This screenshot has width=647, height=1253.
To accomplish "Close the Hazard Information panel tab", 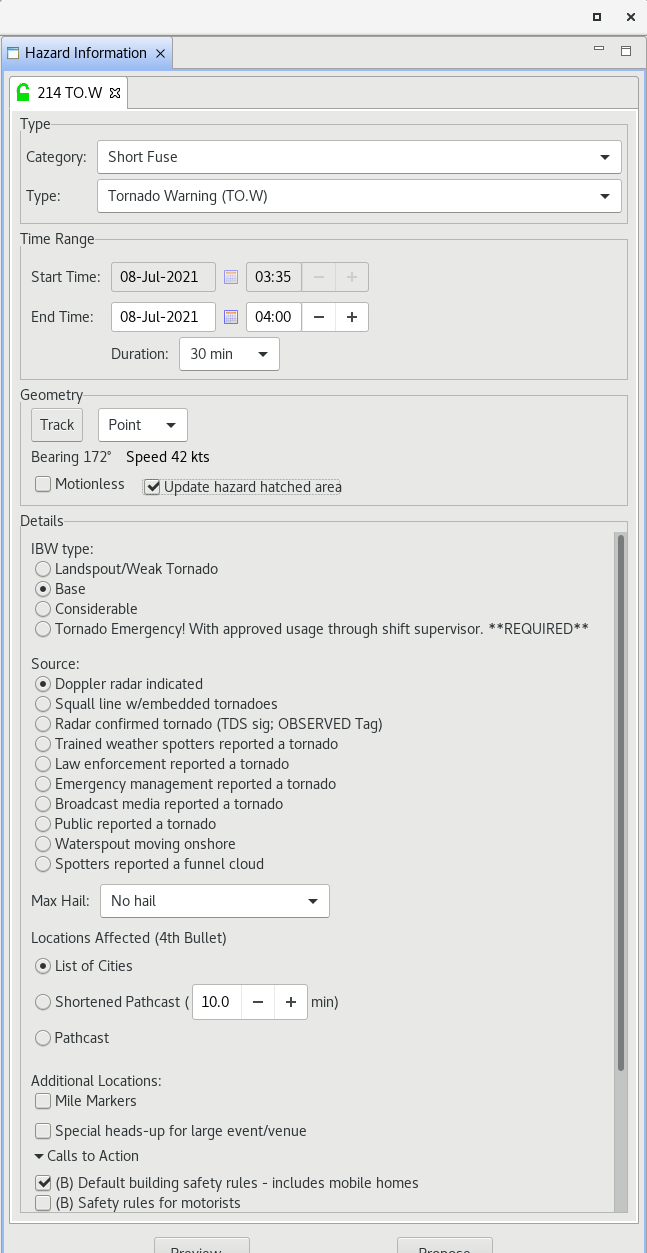I will [160, 53].
